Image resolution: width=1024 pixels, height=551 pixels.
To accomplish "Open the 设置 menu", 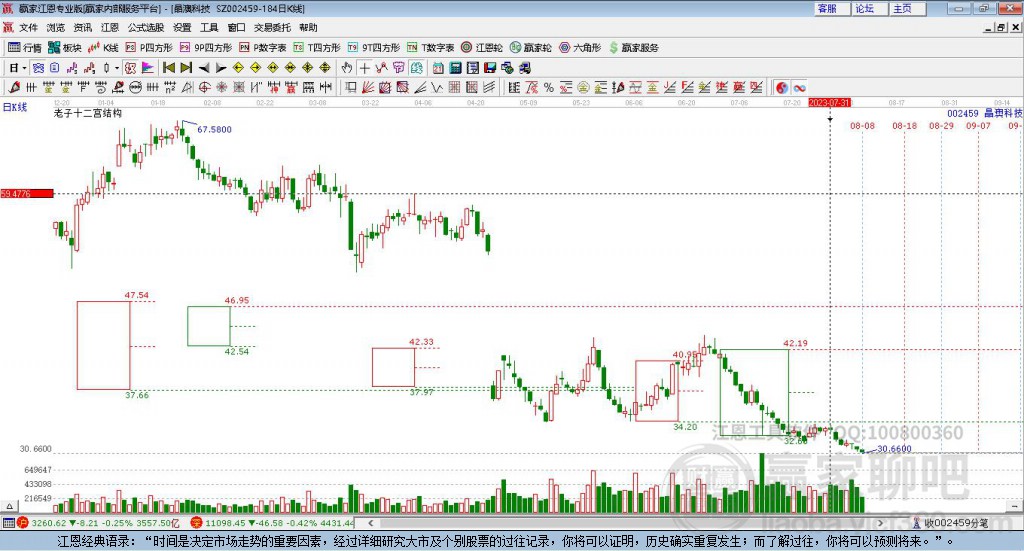I will coord(182,27).
